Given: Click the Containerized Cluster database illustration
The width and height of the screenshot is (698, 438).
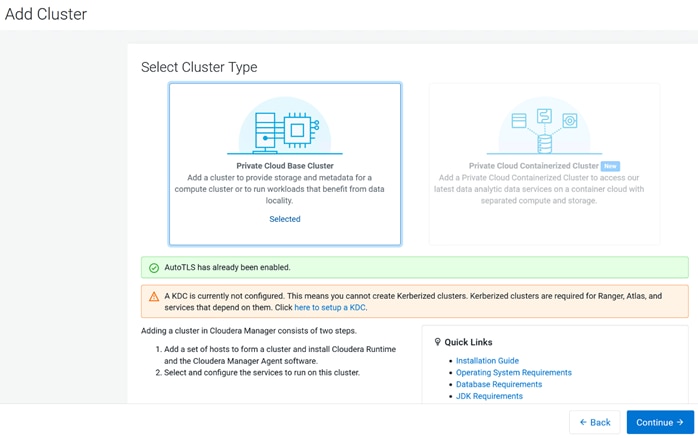Looking at the screenshot, I should (x=544, y=126).
